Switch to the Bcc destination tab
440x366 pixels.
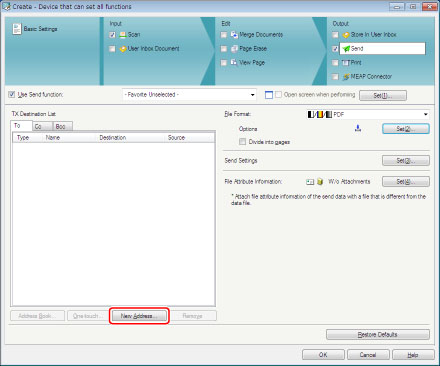click(x=62, y=126)
